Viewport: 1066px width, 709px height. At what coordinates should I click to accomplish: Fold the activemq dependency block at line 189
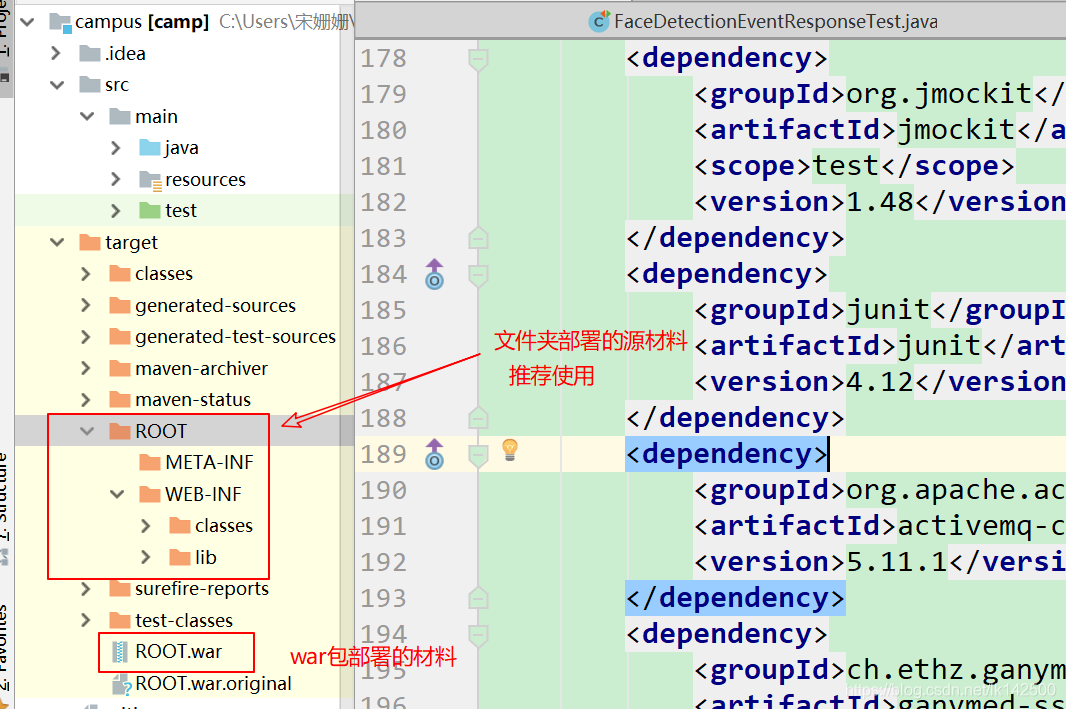[478, 455]
